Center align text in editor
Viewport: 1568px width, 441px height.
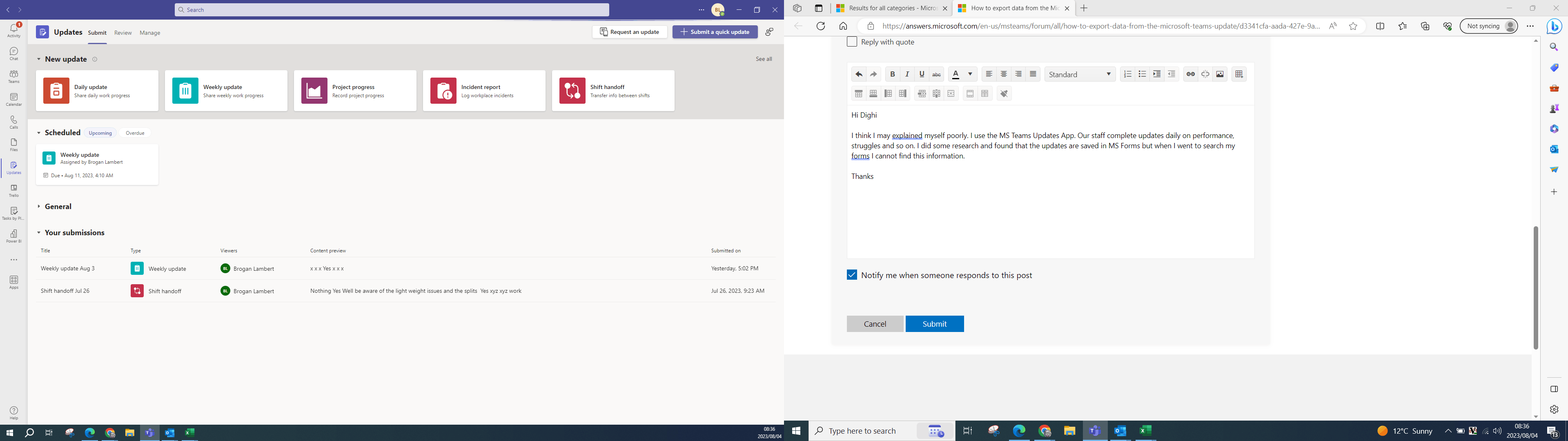point(1004,74)
